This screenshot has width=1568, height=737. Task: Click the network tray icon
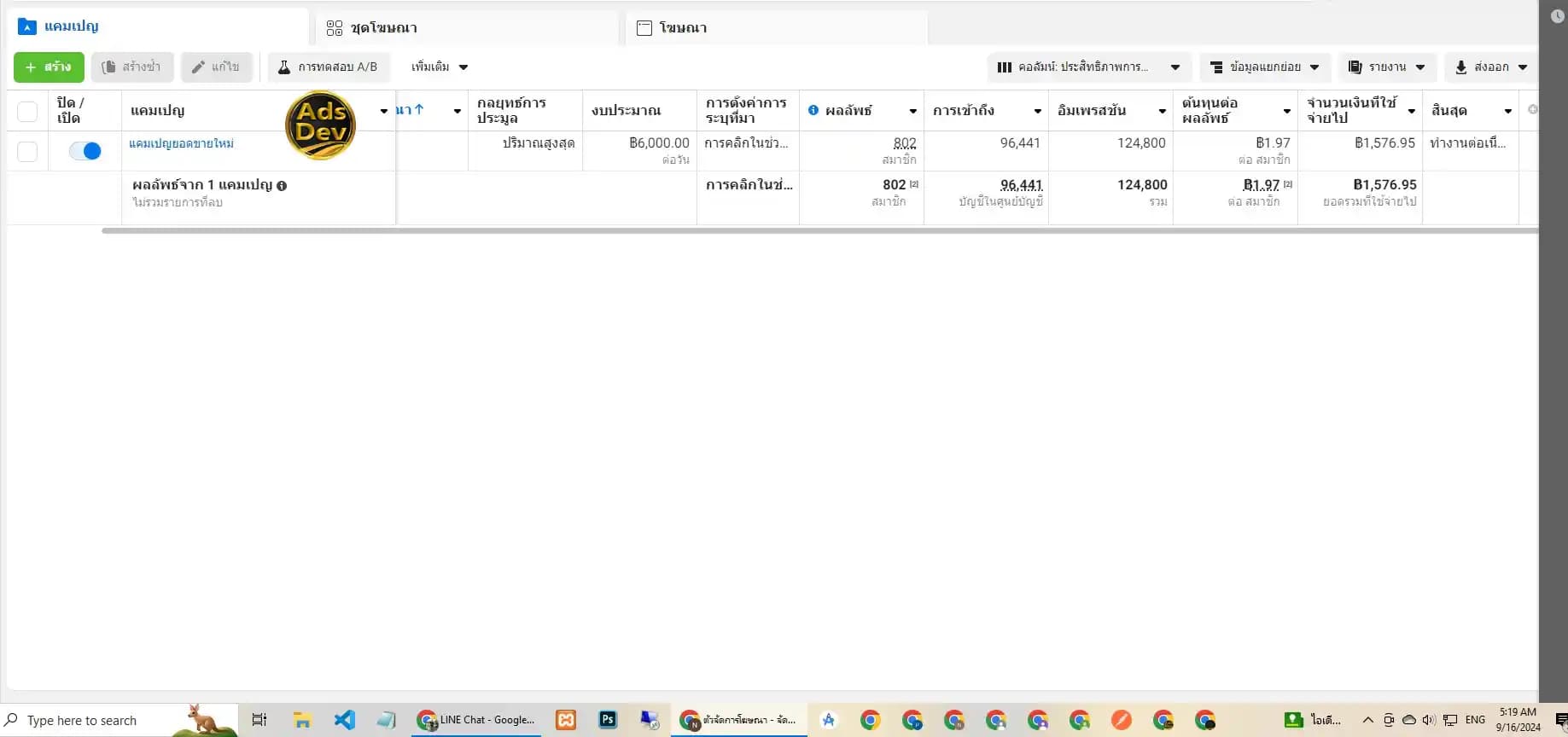[1449, 721]
